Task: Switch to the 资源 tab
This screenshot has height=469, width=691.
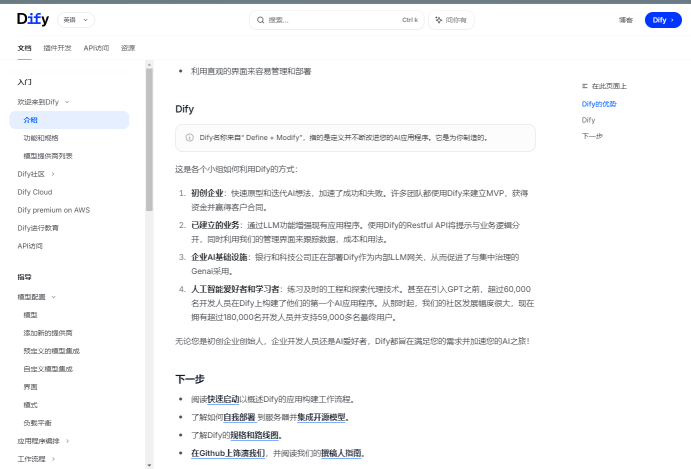Action: [128, 48]
